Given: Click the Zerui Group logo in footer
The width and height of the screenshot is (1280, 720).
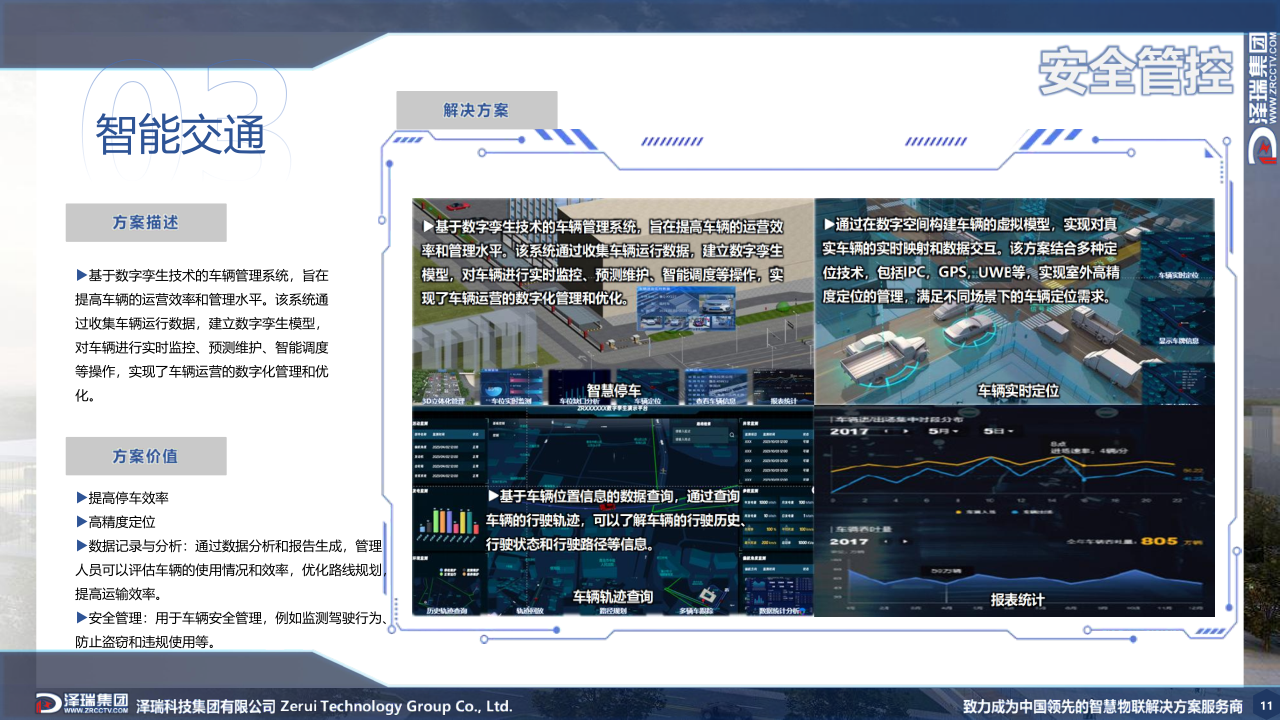Looking at the screenshot, I should [x=82, y=703].
